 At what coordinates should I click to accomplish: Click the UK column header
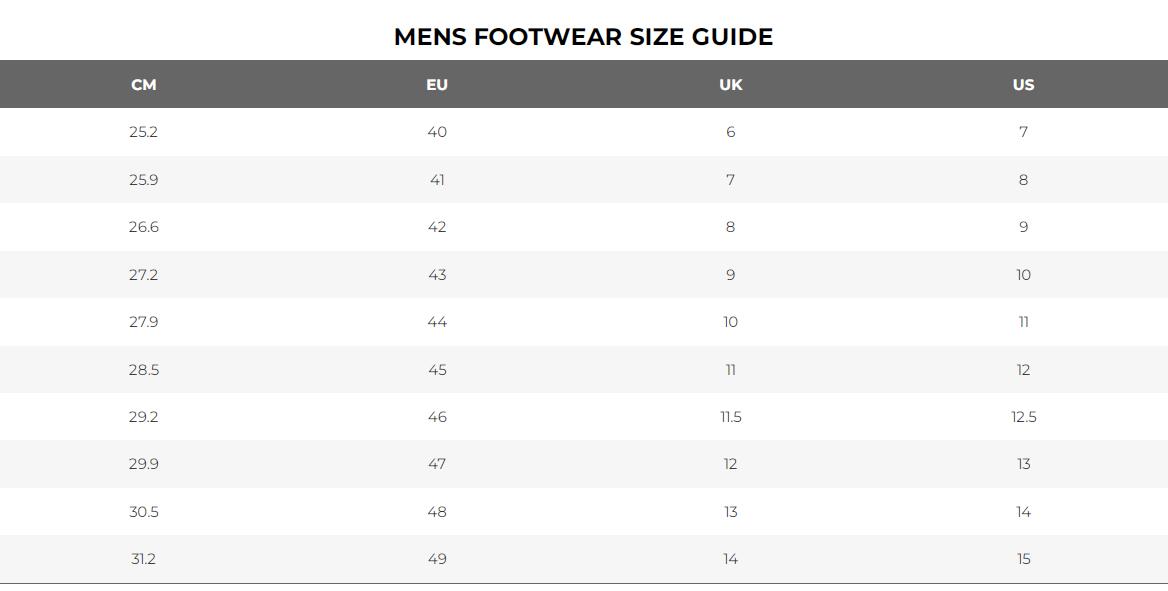tap(731, 85)
